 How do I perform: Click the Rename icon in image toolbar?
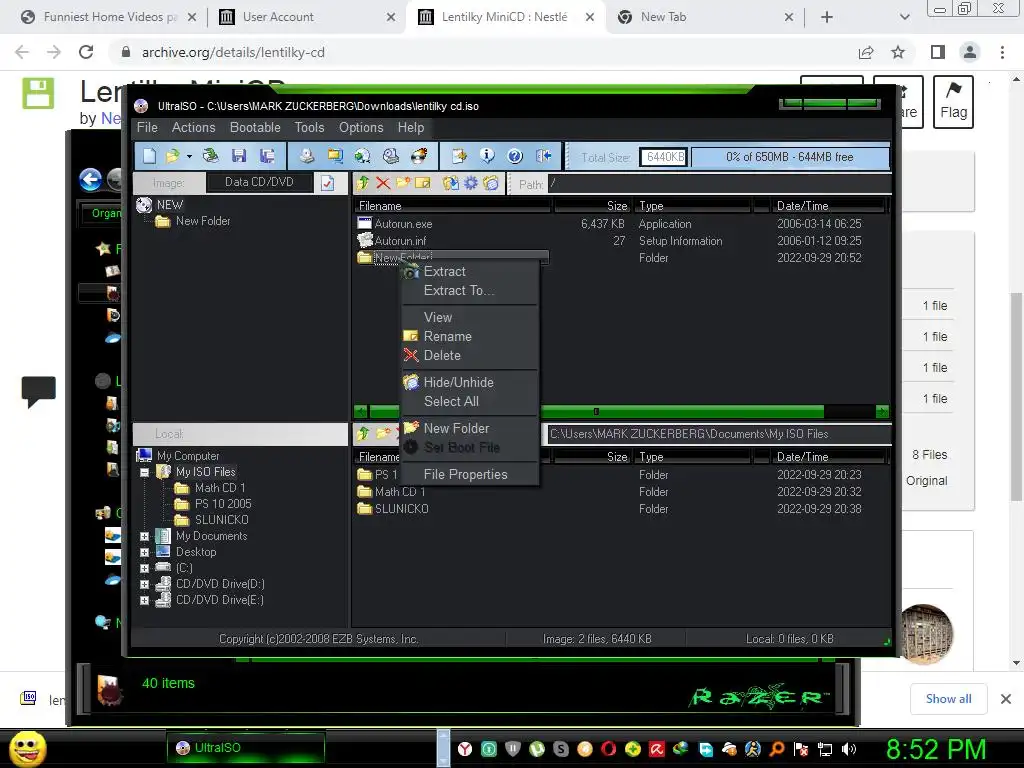[423, 184]
